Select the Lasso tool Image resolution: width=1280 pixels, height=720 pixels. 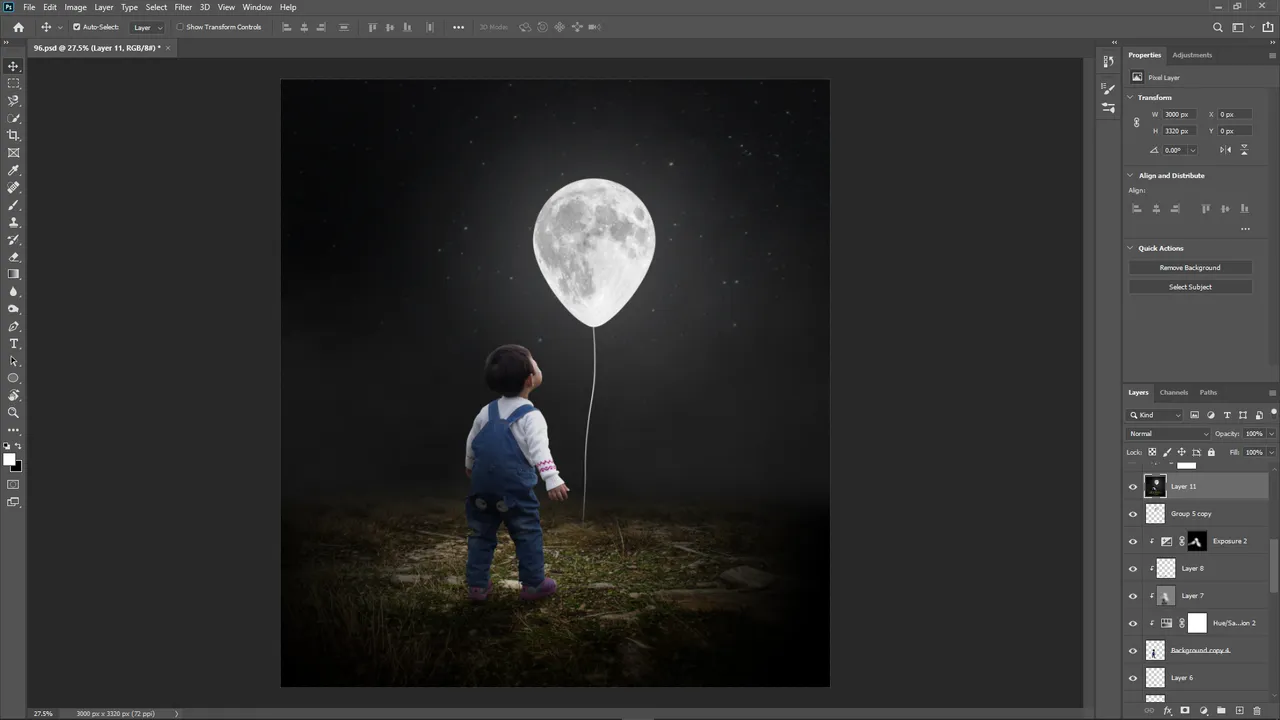click(x=13, y=100)
